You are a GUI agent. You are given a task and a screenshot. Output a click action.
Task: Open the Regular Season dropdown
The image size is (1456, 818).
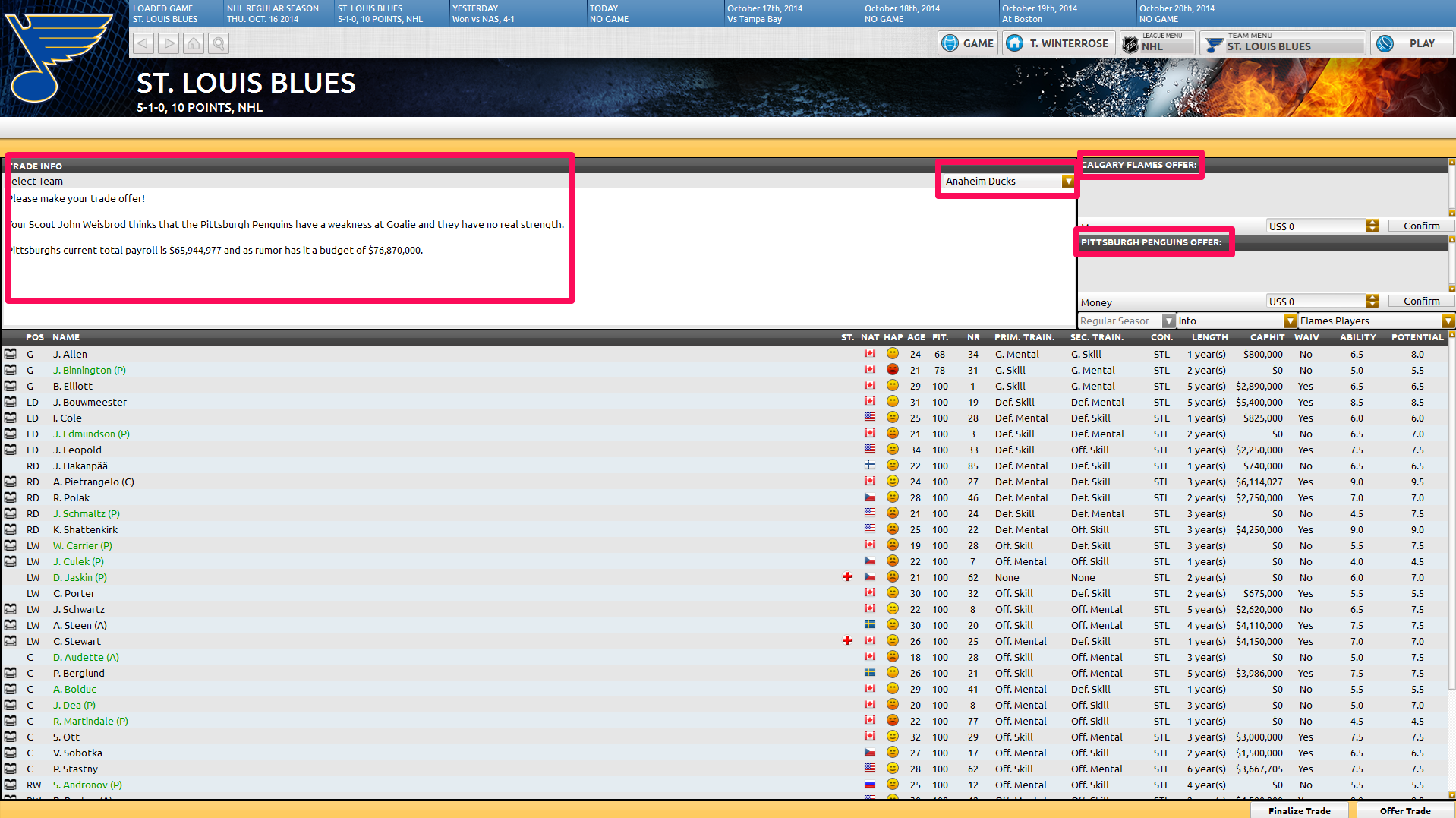click(x=1127, y=321)
